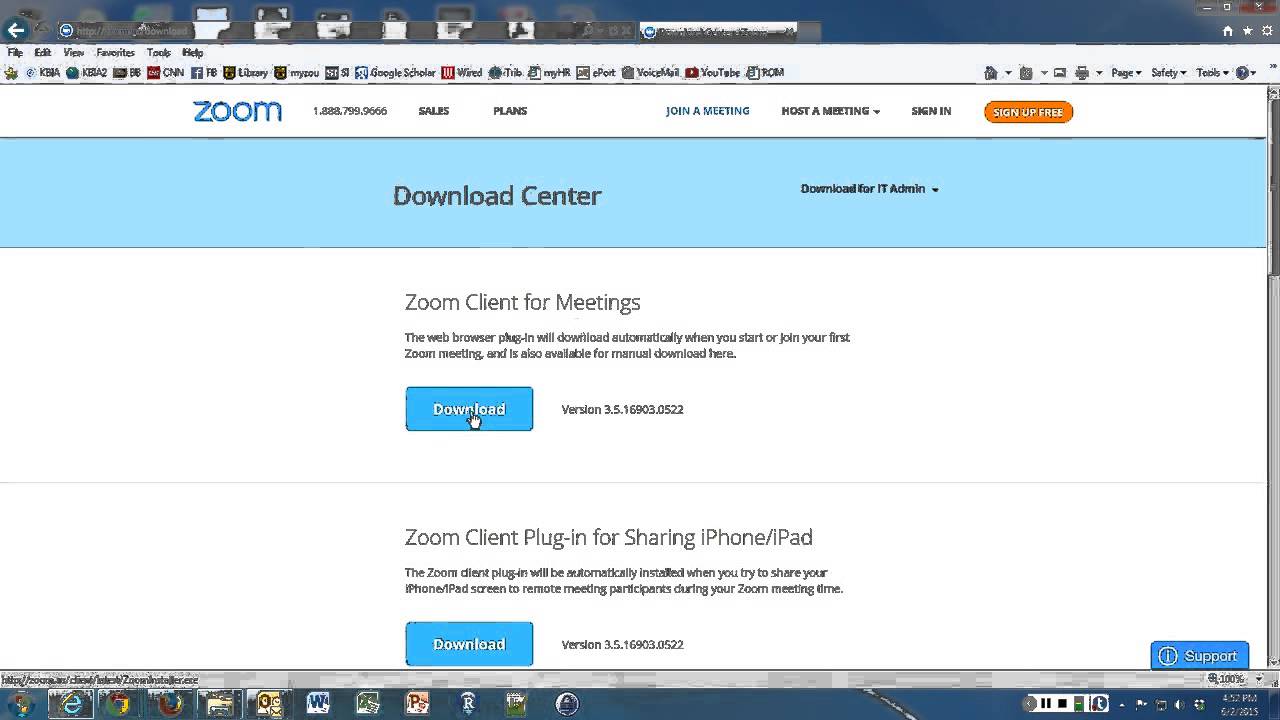Open the Tools command bar dropdown
The height and width of the screenshot is (720, 1280).
[x=1212, y=73]
